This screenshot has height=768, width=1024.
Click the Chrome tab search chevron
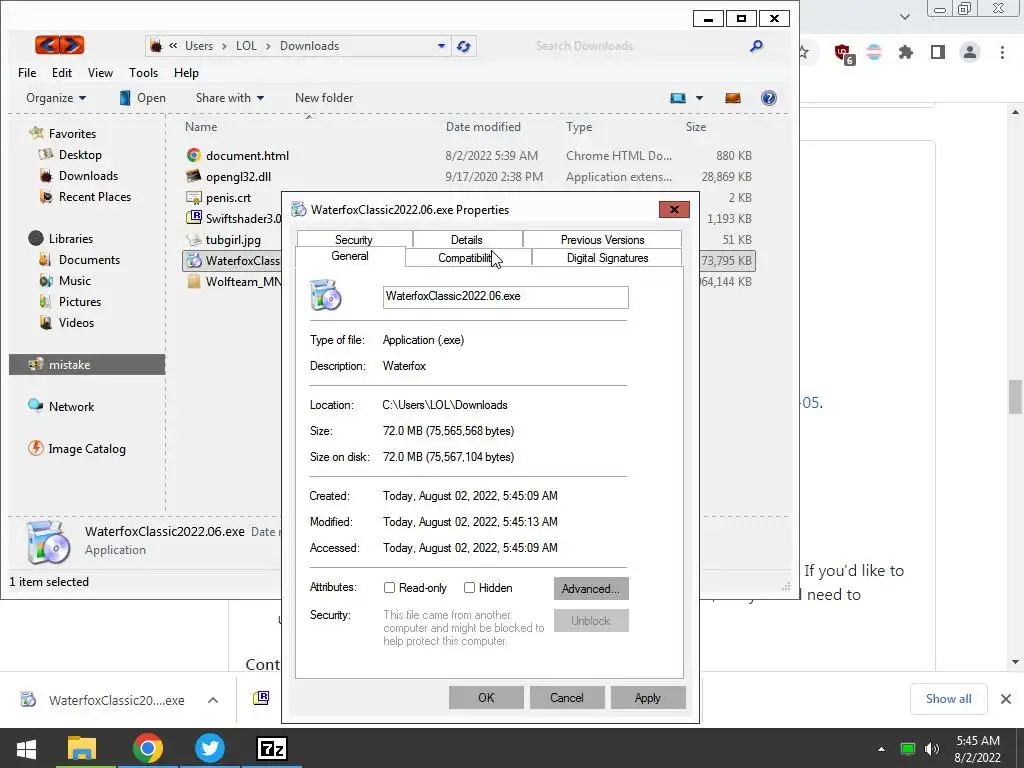(x=904, y=16)
